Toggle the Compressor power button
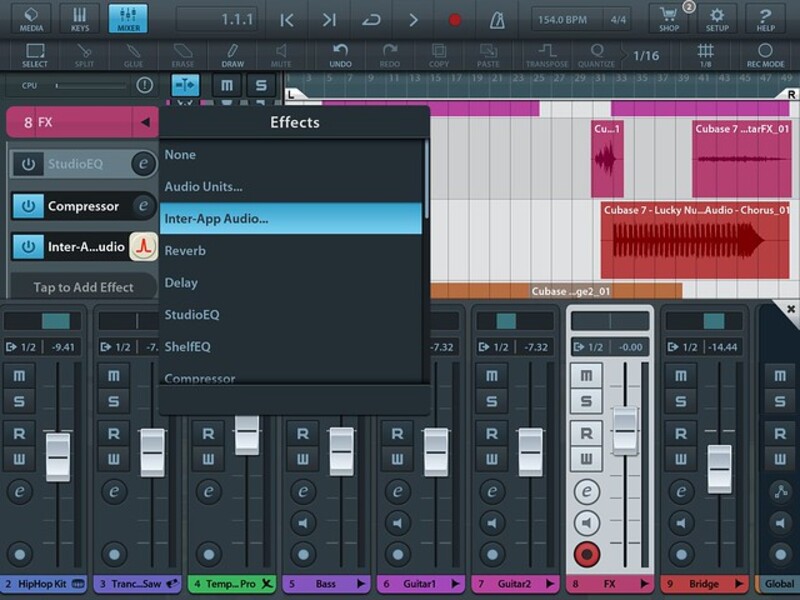This screenshot has width=800, height=600. point(28,206)
